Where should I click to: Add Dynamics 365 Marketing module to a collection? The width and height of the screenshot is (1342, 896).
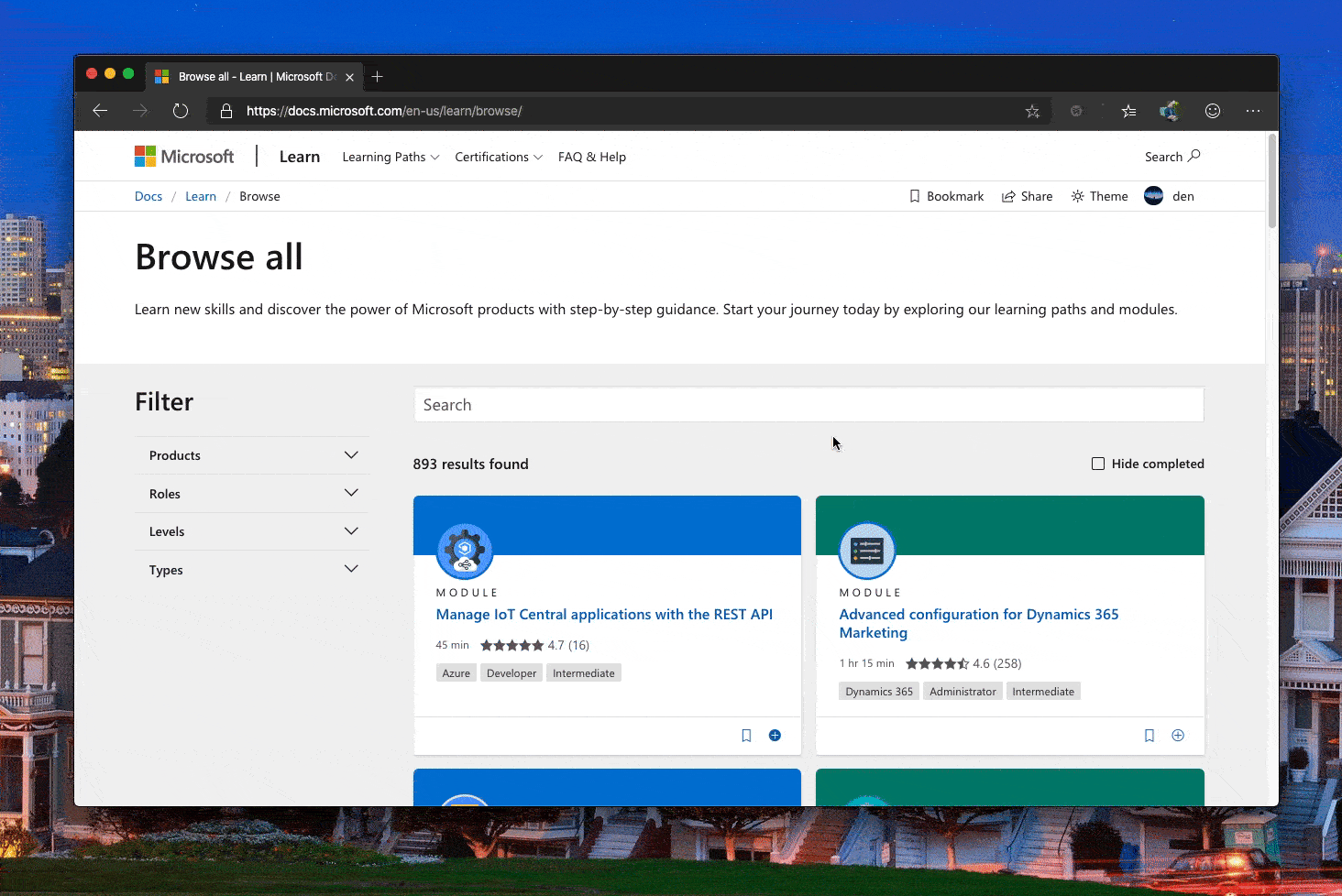point(1178,735)
